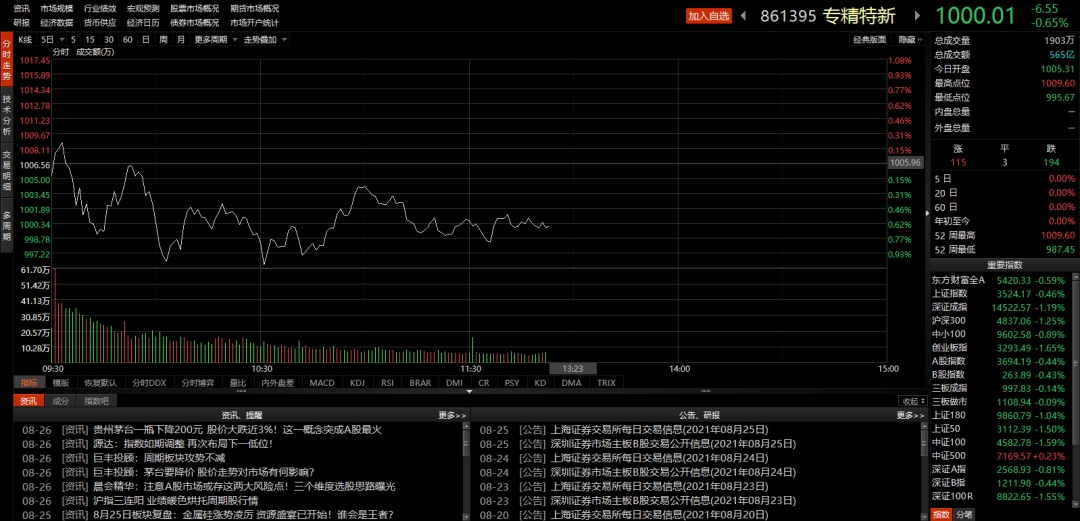Open 沪指三连阳 news headline
Image resolution: width=1080 pixels, height=521 pixels.
[x=175, y=501]
